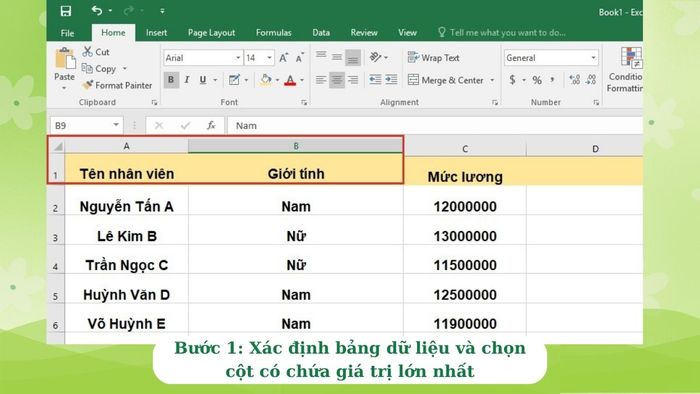
Task: Click the formula bar containing Nam
Action: click(x=435, y=126)
